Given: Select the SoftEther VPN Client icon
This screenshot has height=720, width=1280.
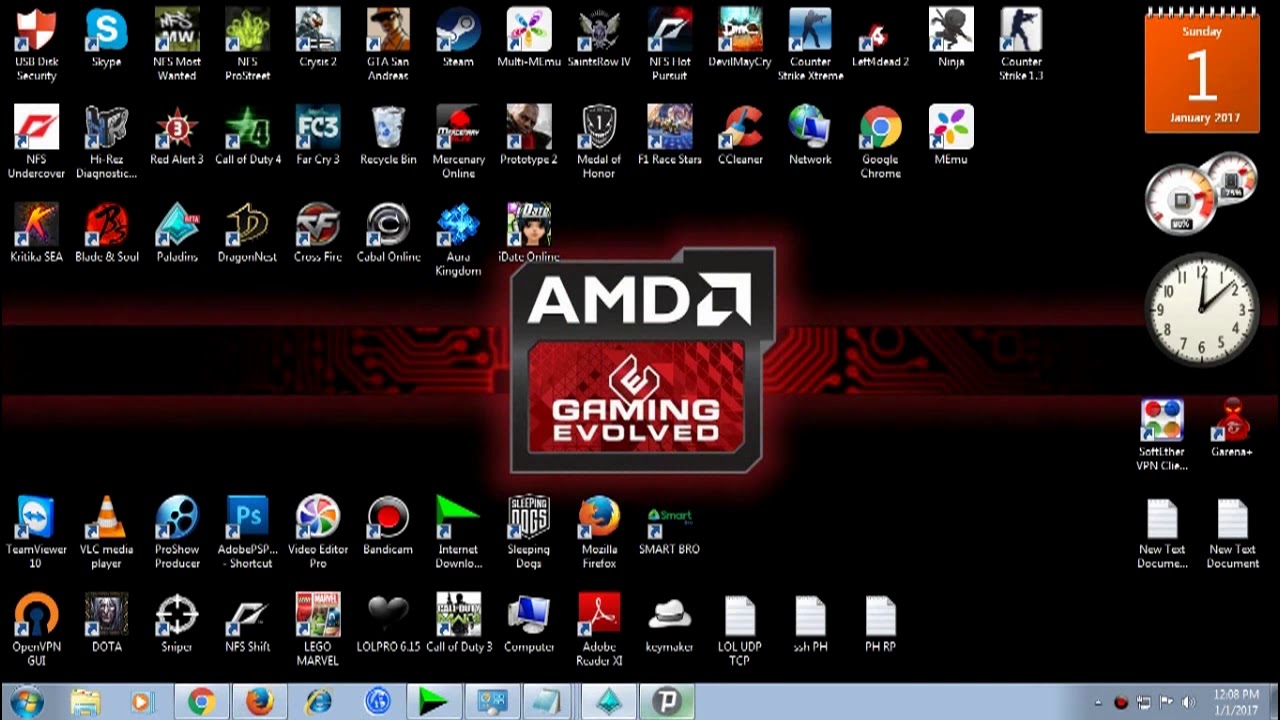Looking at the screenshot, I should pos(1162,435).
